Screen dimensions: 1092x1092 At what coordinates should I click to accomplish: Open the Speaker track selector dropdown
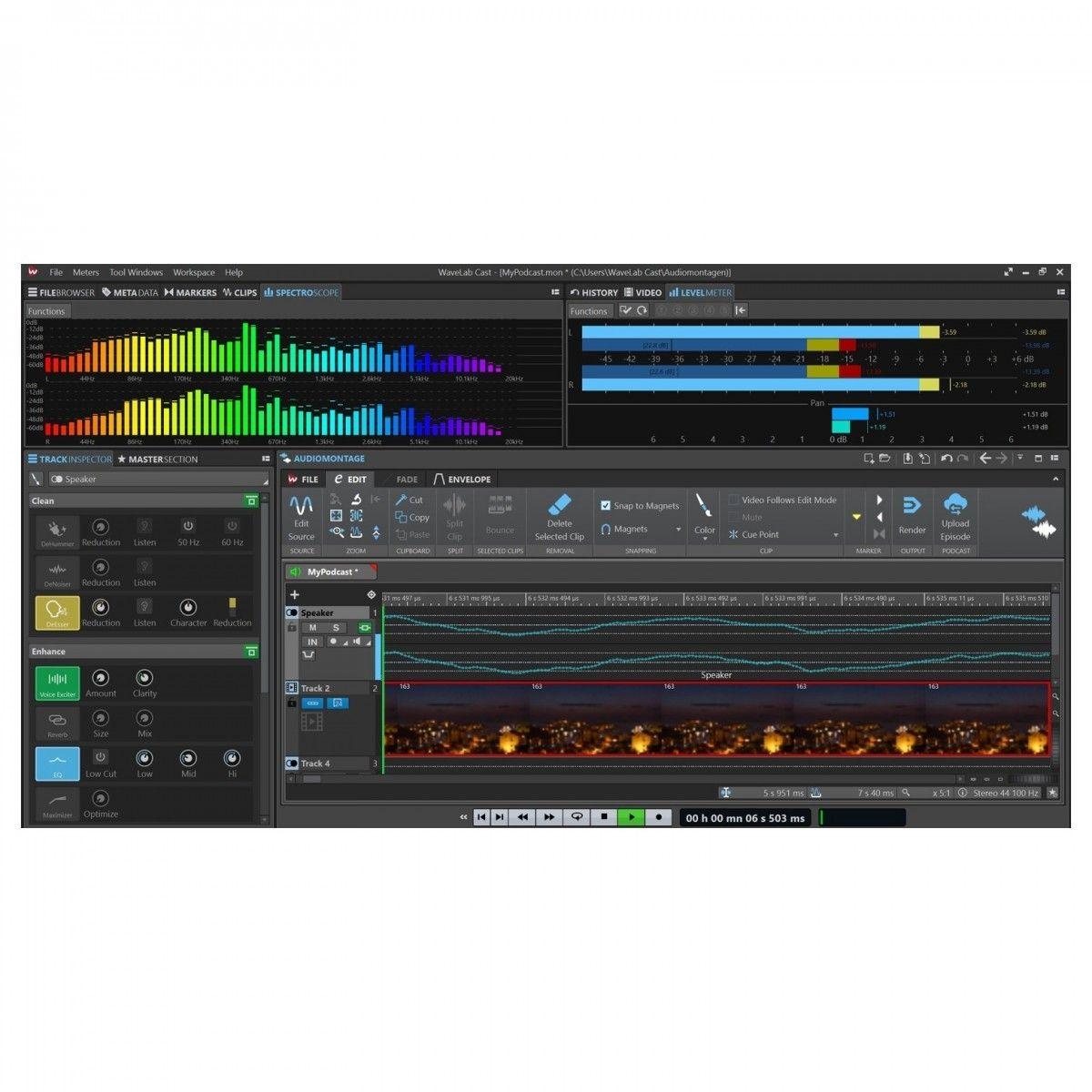click(x=158, y=479)
